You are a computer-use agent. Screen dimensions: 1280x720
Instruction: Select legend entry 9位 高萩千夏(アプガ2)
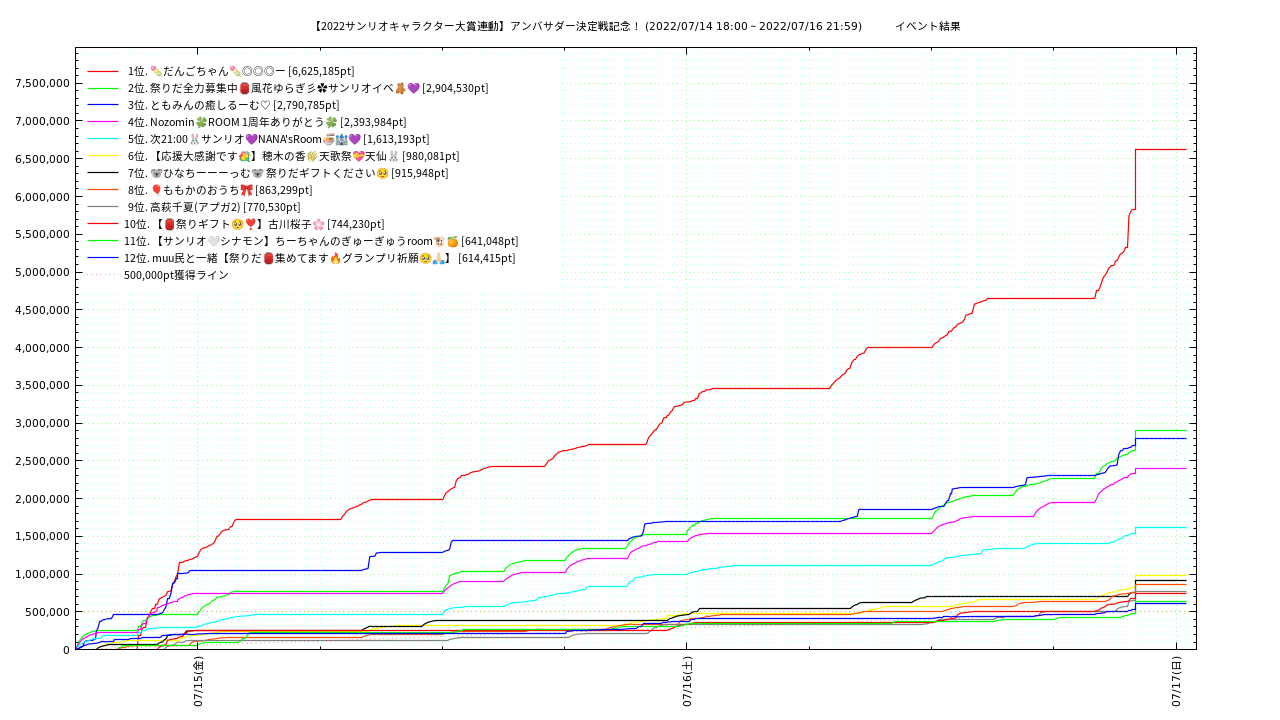pyautogui.click(x=214, y=207)
